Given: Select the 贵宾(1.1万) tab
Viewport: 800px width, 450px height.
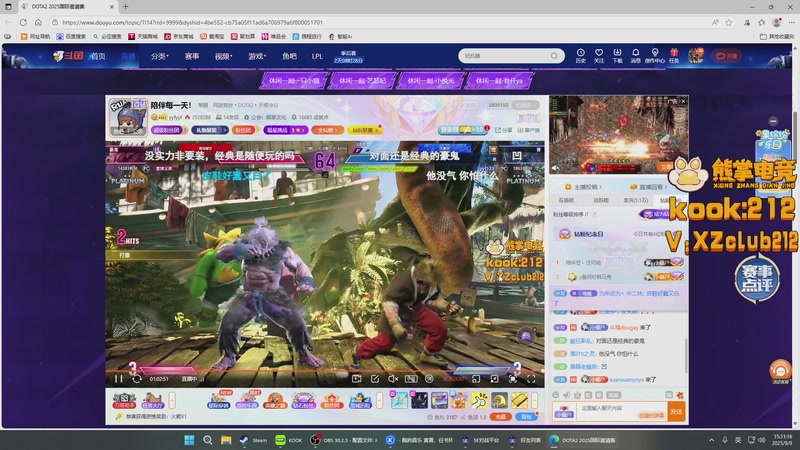Looking at the screenshot, I should pos(635,201).
